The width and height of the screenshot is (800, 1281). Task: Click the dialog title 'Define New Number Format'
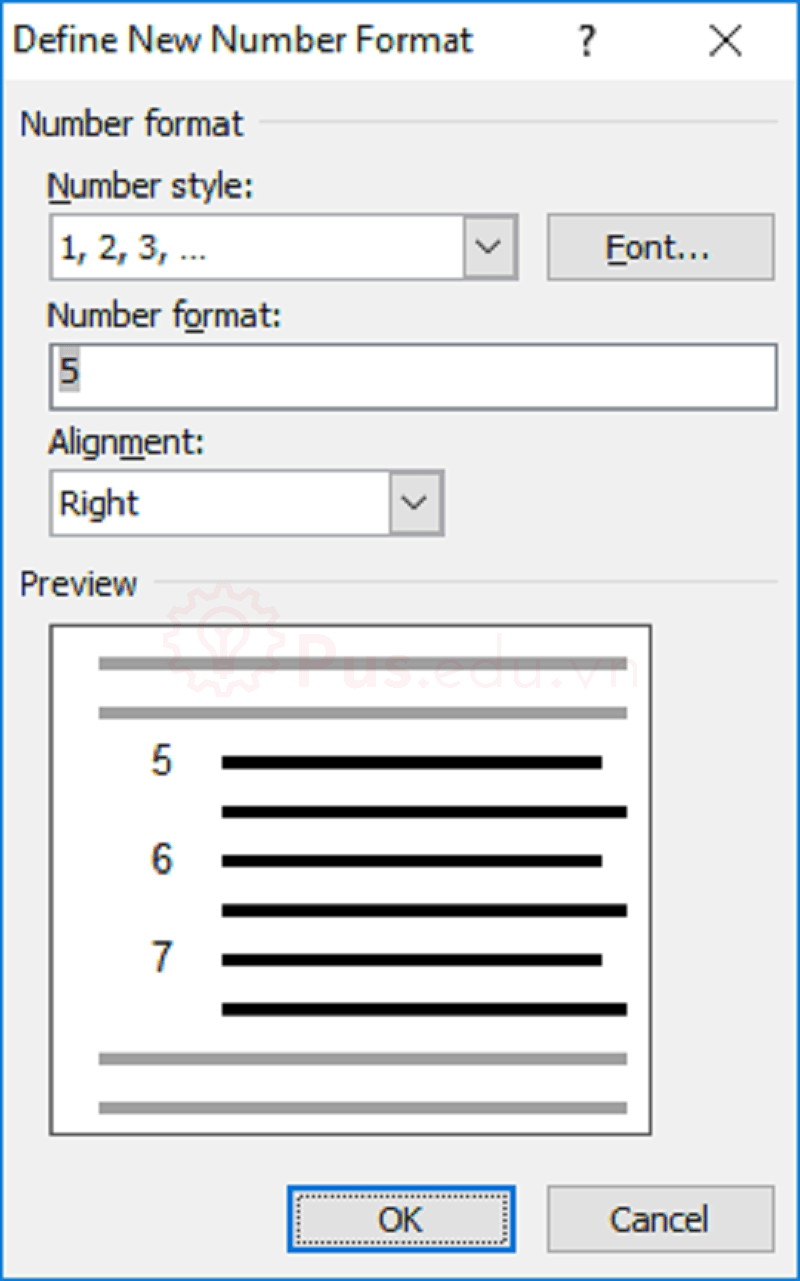[x=243, y=41]
